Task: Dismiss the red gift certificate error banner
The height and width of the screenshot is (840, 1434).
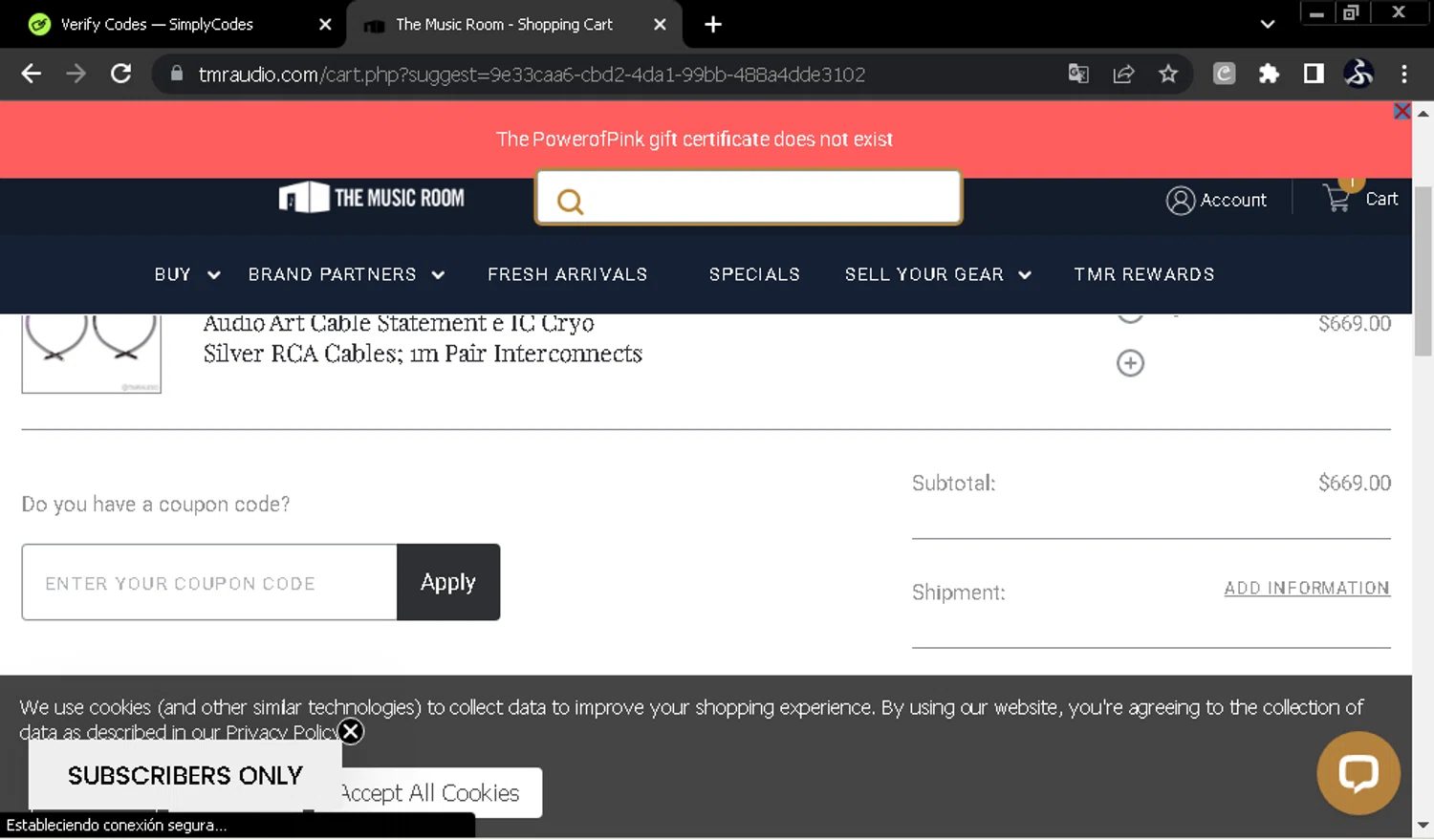Action: pos(1402,111)
